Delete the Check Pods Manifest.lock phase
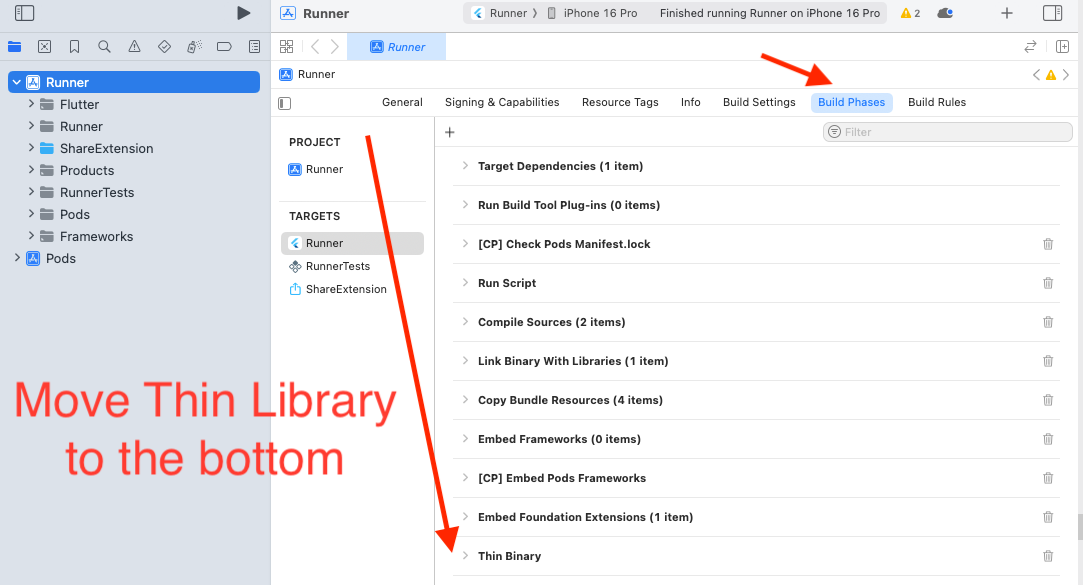1083x585 pixels. pyautogui.click(x=1048, y=244)
